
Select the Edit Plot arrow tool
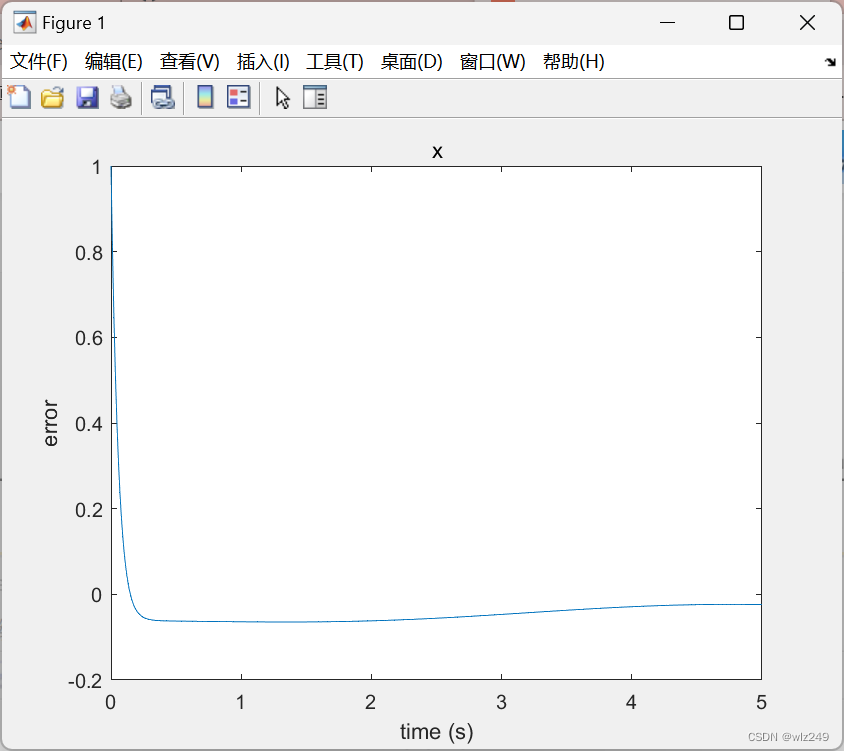tap(283, 98)
